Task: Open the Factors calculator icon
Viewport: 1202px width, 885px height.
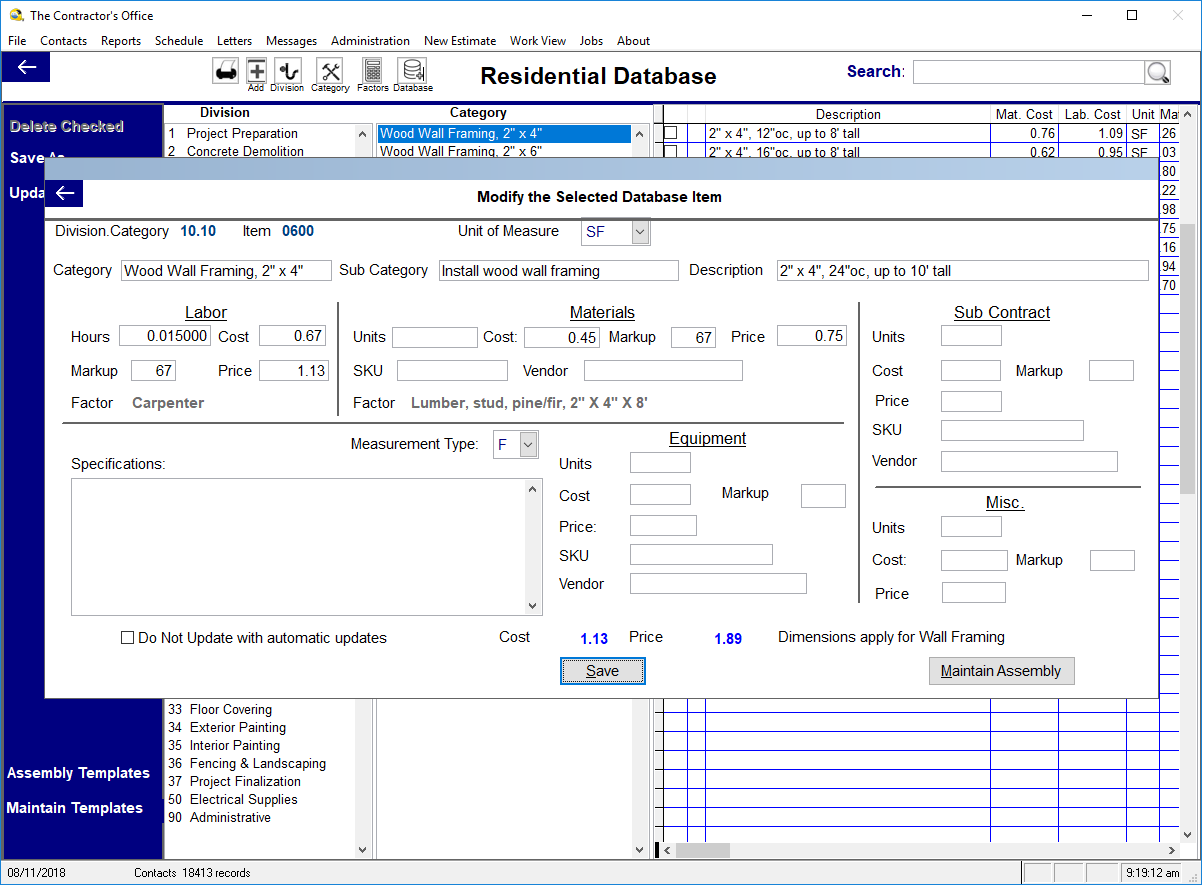Action: [x=372, y=71]
